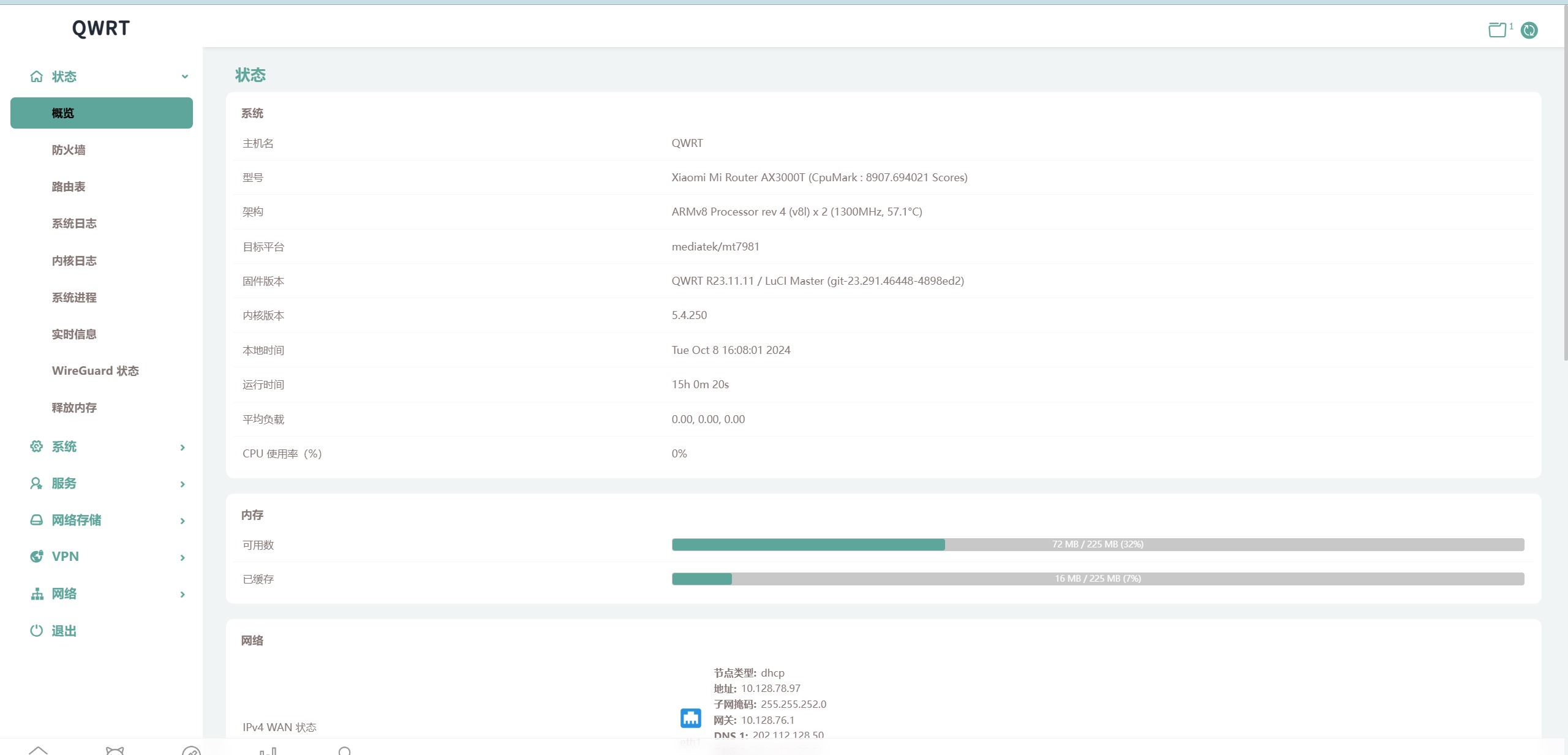Viewport: 1568px width, 755px height.
Task: Click the 可用数 memory progress bar
Action: 1098,544
